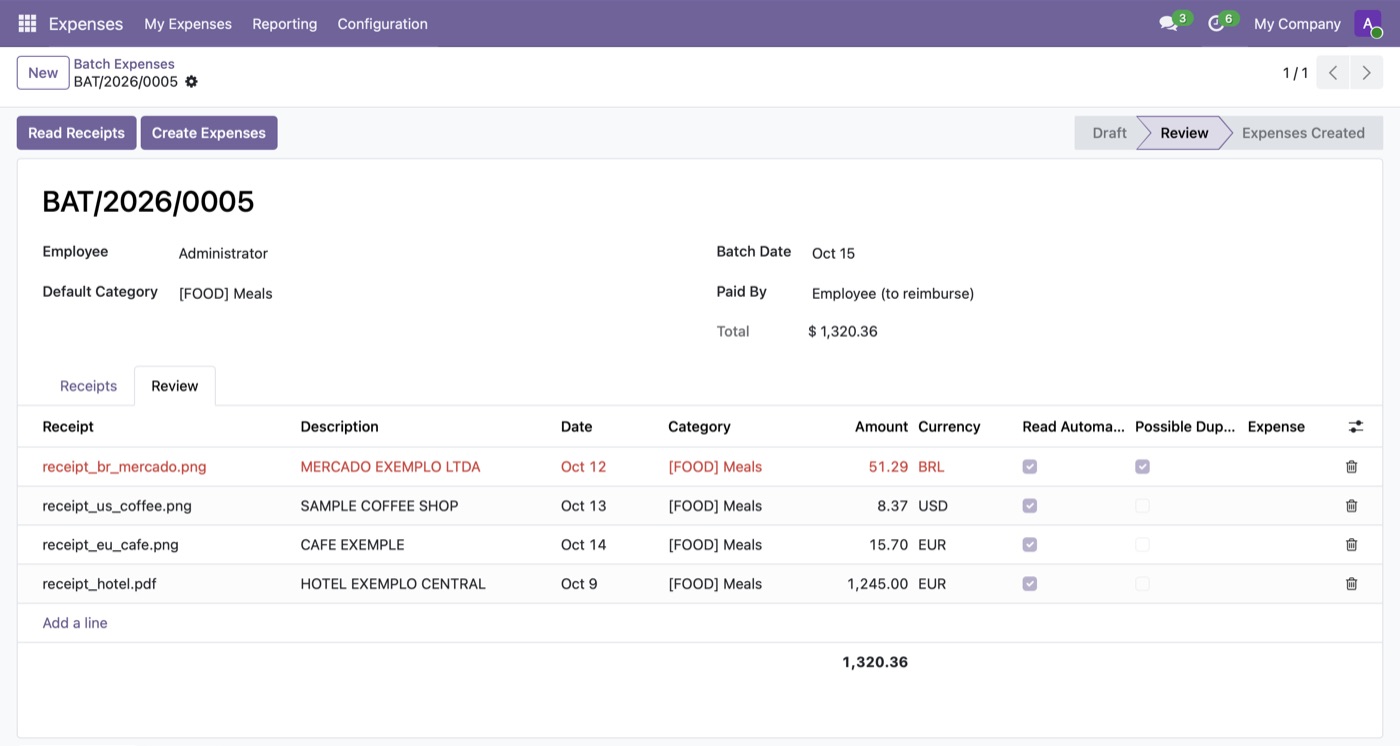Toggle Read Automatically for receipt_eu_cafe.png
The height and width of the screenshot is (746, 1400).
click(x=1030, y=545)
